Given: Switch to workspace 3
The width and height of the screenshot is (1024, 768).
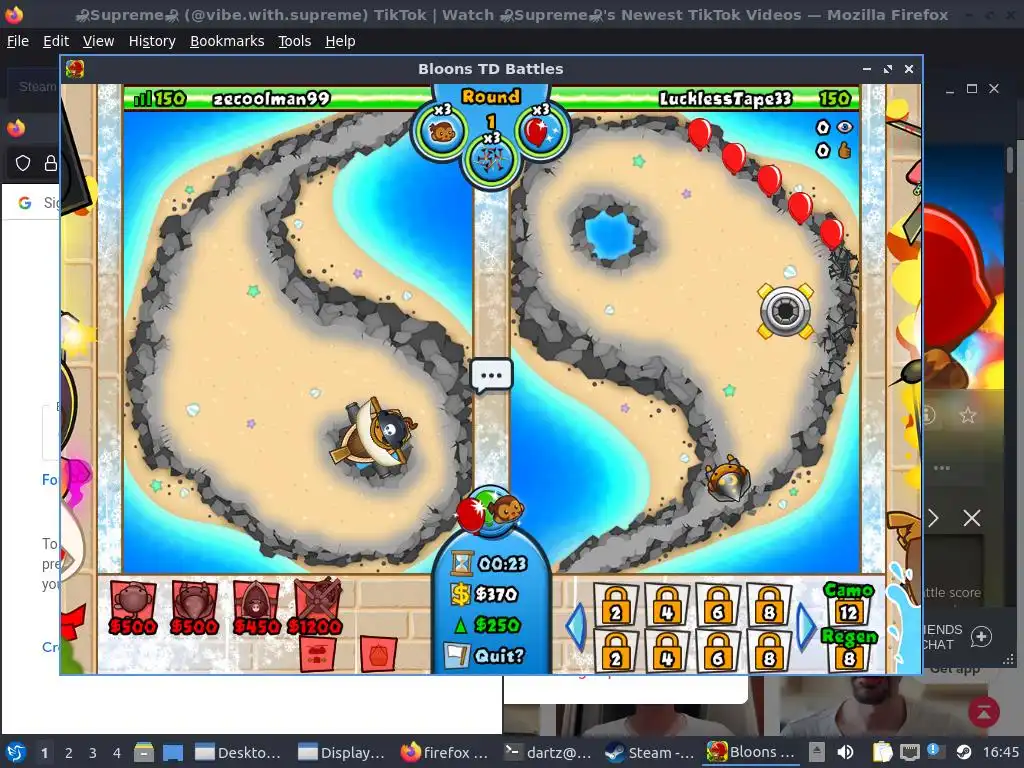Looking at the screenshot, I should (x=93, y=753).
